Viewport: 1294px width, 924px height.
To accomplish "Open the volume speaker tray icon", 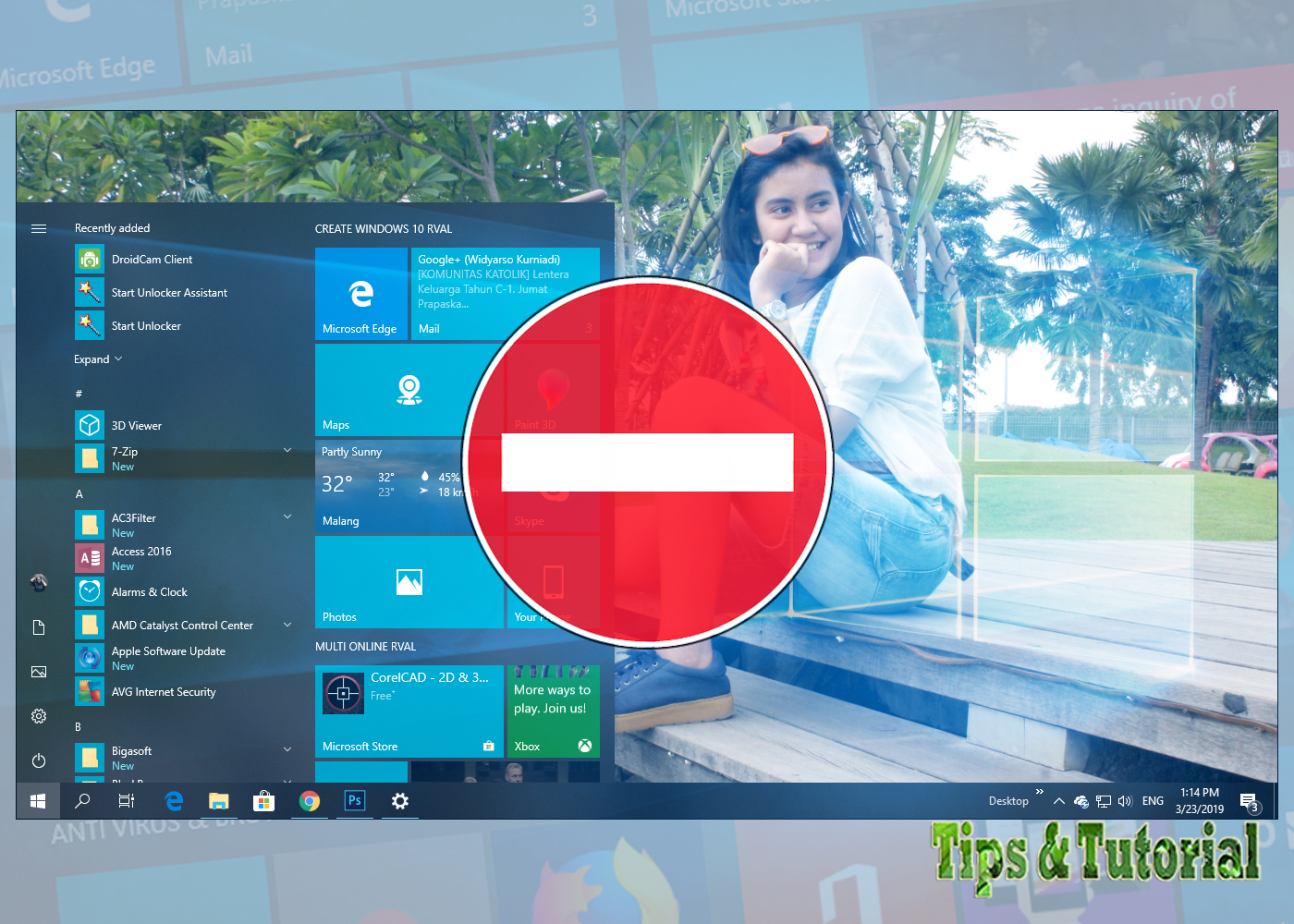I will click(1125, 801).
